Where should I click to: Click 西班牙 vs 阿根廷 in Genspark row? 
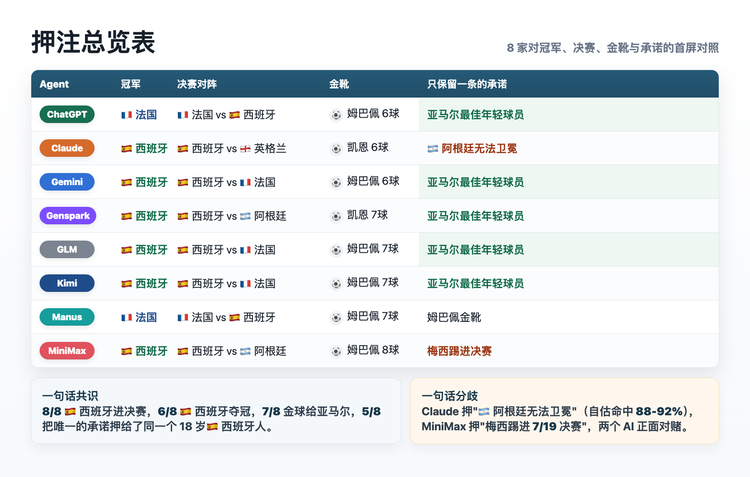[x=232, y=216]
